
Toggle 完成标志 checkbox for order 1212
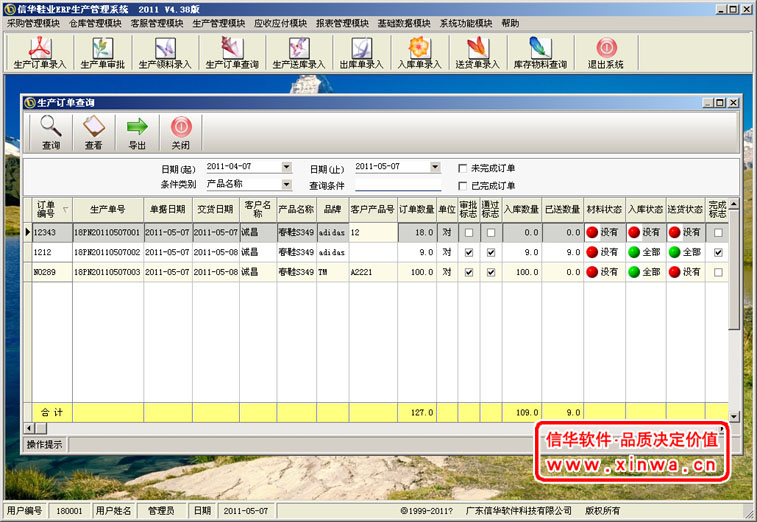coord(718,253)
